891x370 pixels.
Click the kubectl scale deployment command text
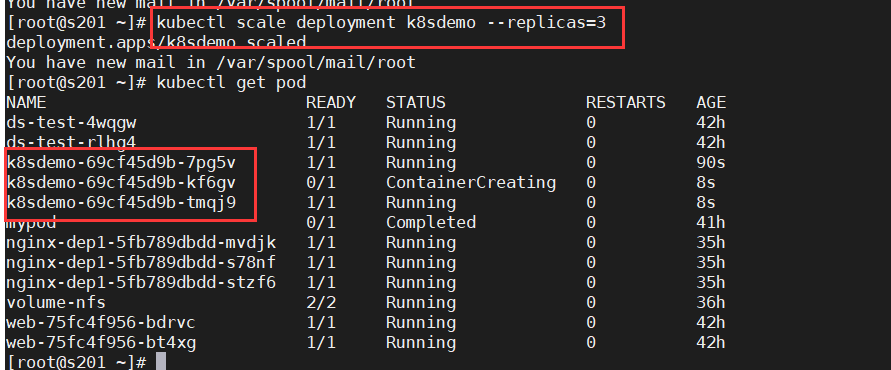coord(381,23)
